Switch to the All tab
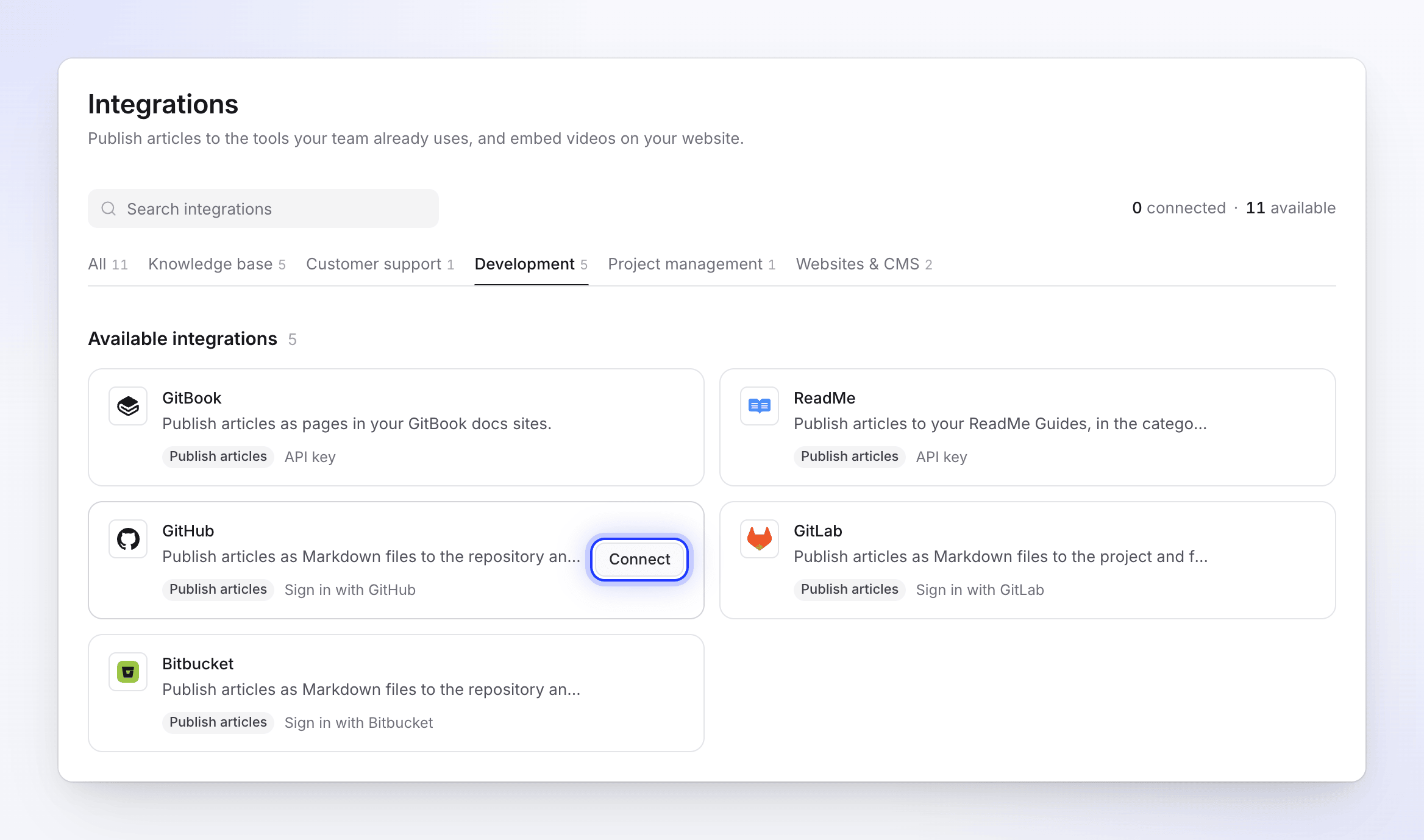 click(x=108, y=264)
